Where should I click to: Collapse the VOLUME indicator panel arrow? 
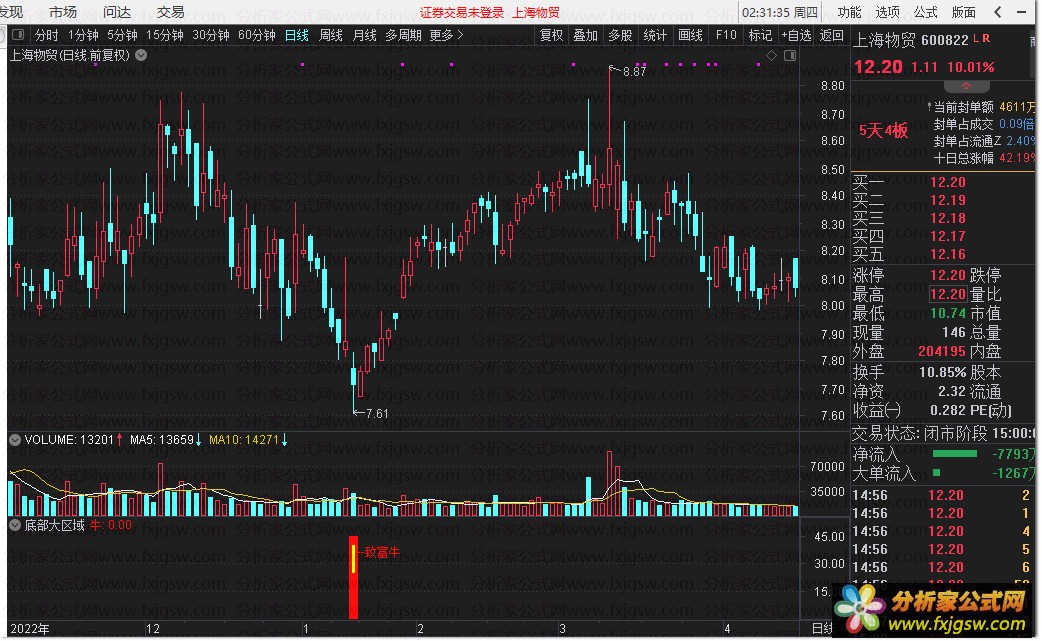point(15,440)
